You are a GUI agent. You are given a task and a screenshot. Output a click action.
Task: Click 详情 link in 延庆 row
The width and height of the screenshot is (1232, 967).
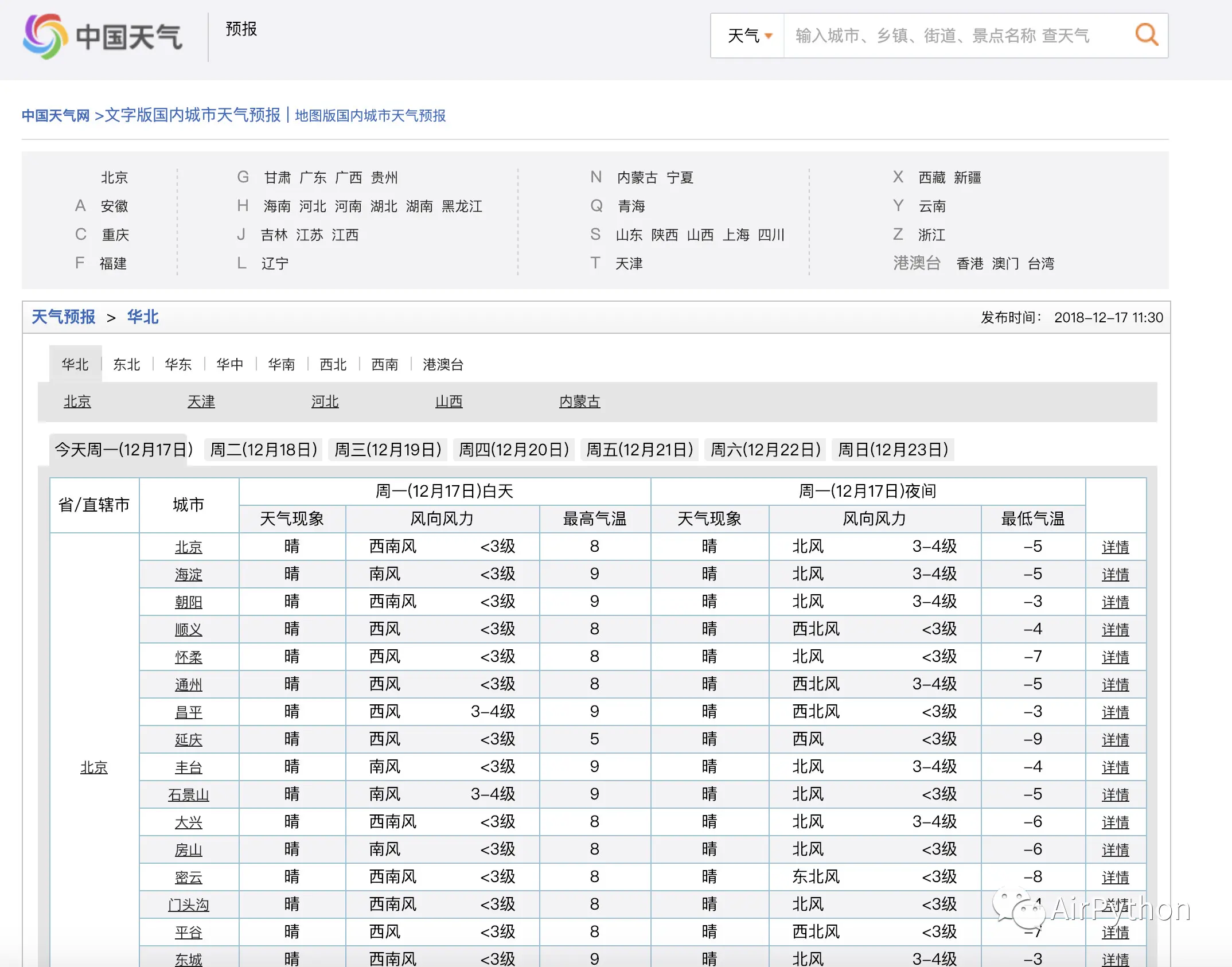[x=1115, y=739]
